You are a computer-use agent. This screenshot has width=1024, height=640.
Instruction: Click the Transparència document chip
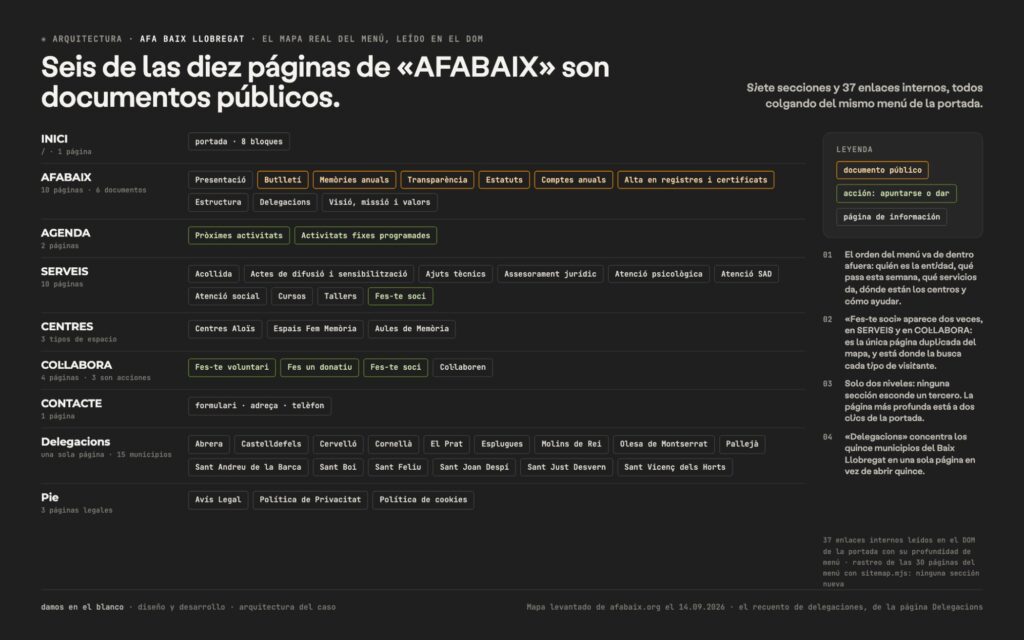point(437,180)
